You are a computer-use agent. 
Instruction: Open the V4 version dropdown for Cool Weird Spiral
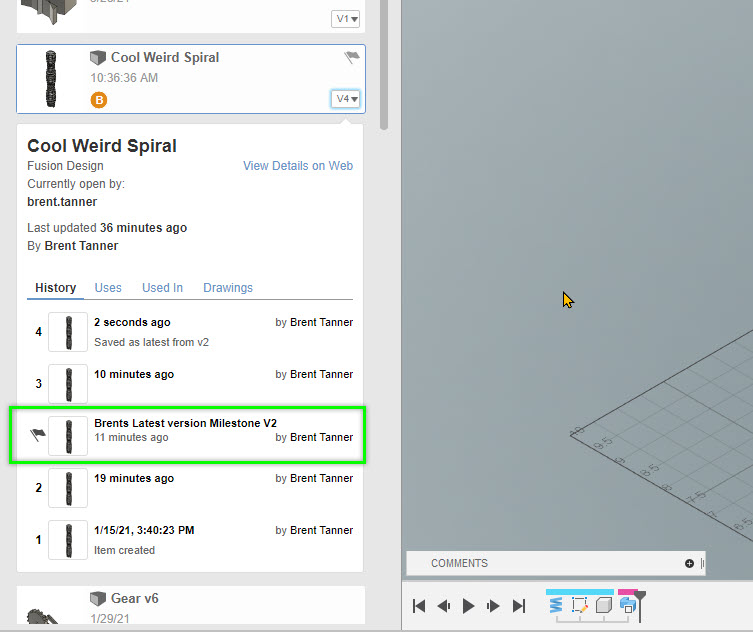[x=345, y=99]
